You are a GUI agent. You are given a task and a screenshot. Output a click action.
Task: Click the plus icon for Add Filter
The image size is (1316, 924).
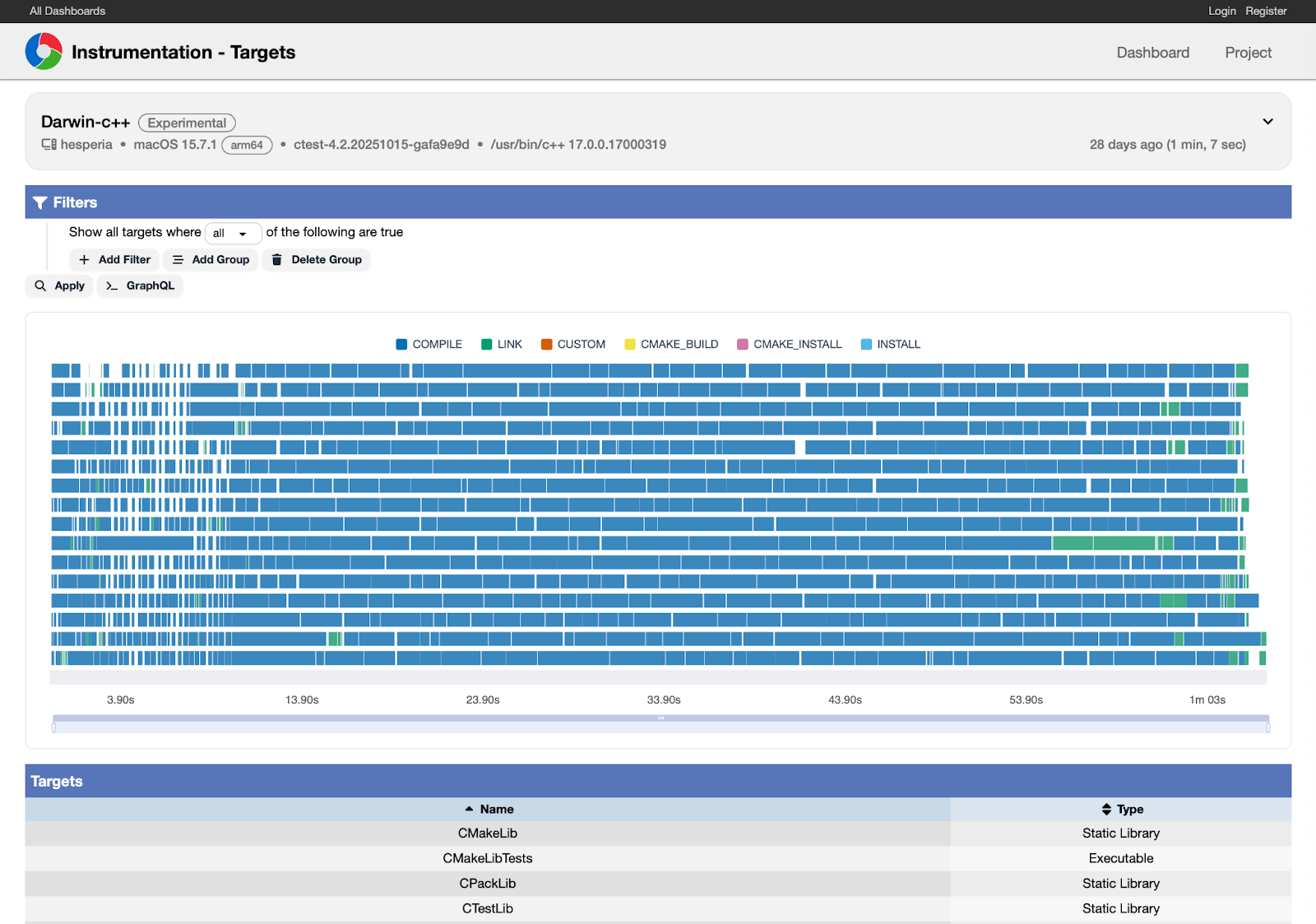click(84, 260)
